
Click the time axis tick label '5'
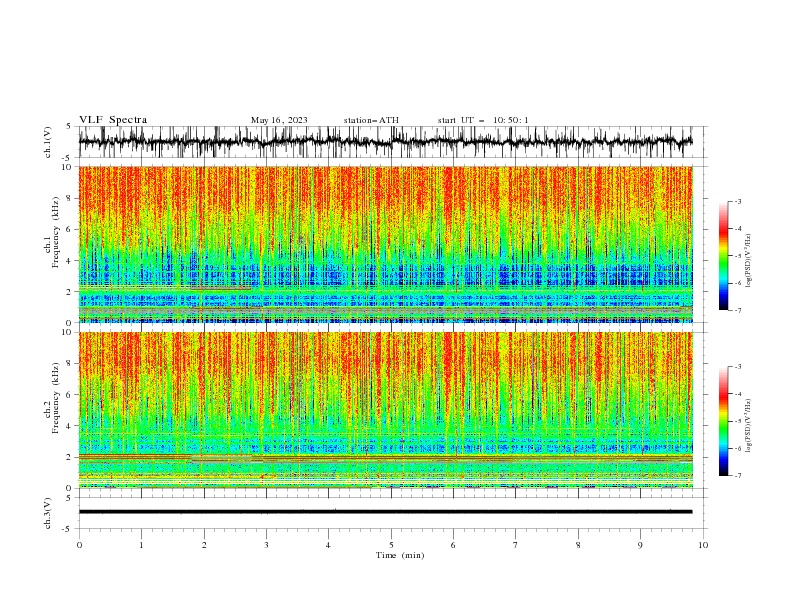coord(391,545)
